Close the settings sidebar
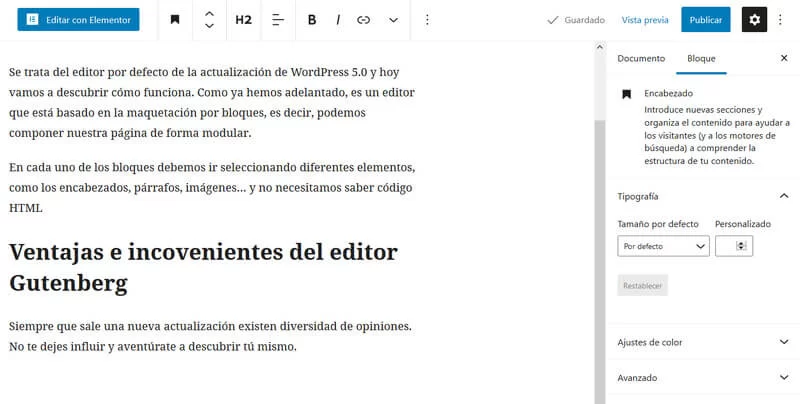The height and width of the screenshot is (404, 800). point(784,58)
